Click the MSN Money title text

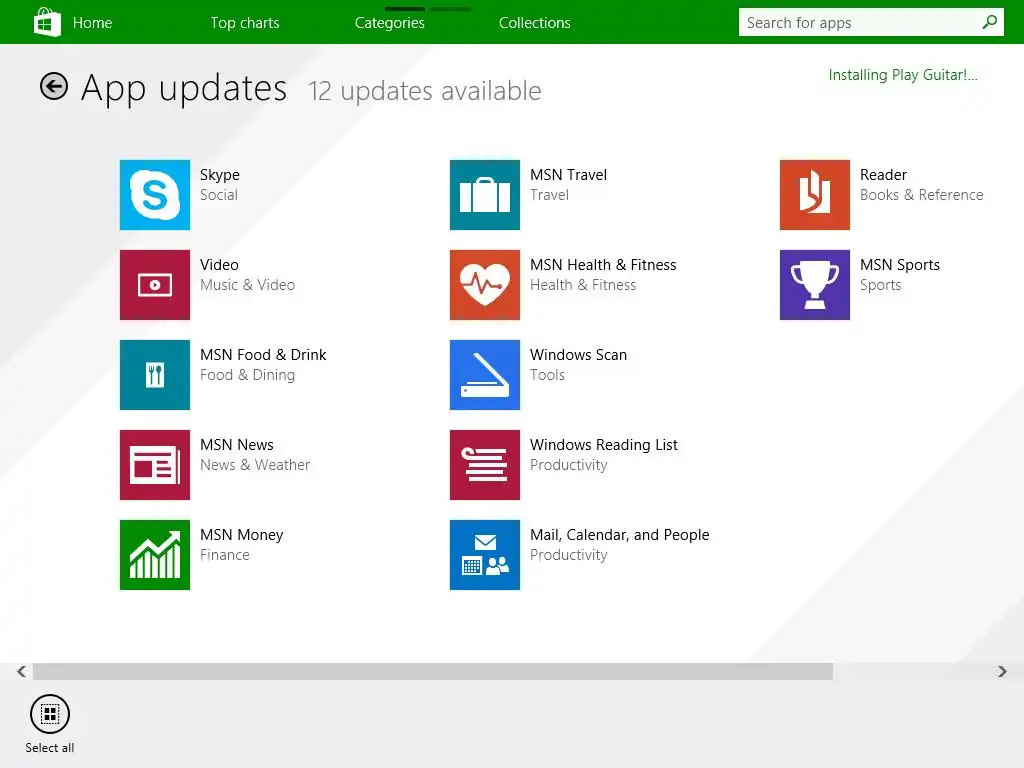(x=242, y=536)
